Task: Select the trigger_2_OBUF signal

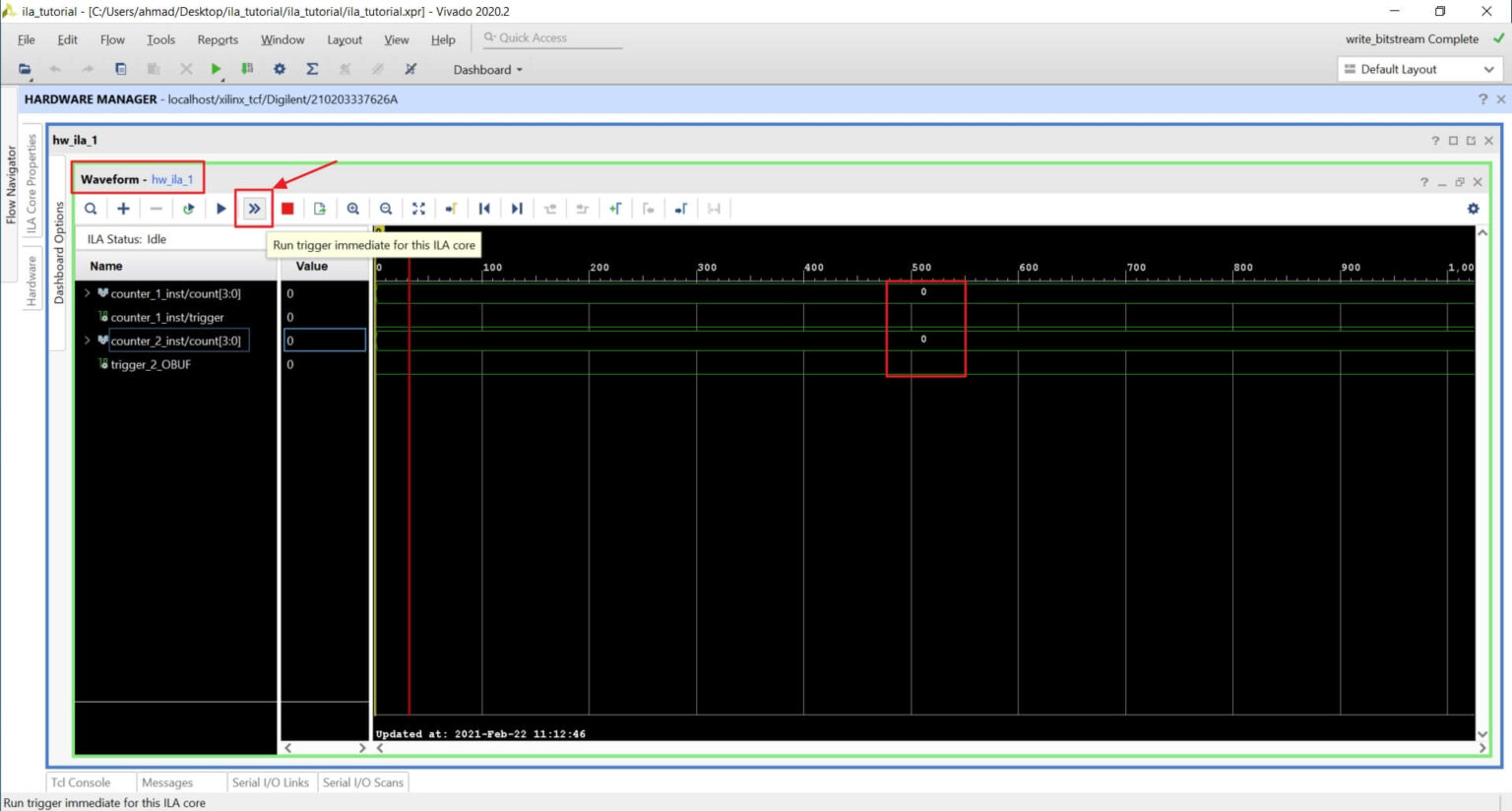Action: point(151,364)
